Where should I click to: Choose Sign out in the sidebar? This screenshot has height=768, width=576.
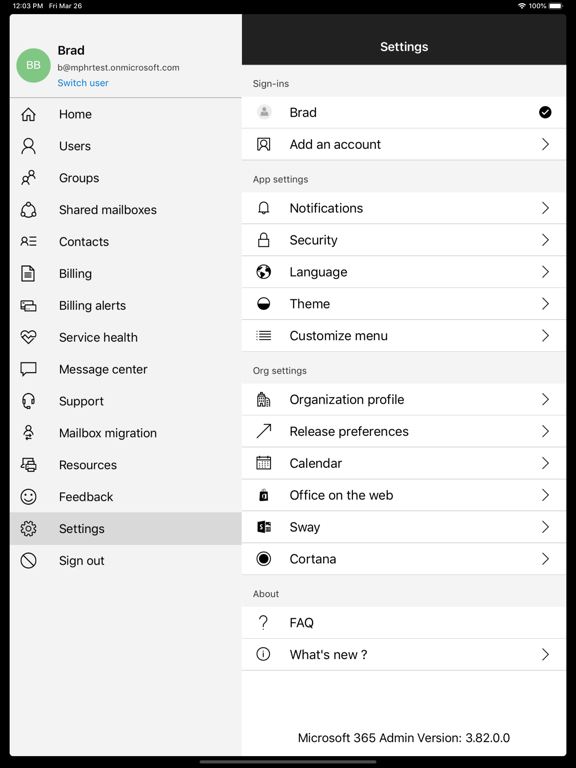coord(125,560)
